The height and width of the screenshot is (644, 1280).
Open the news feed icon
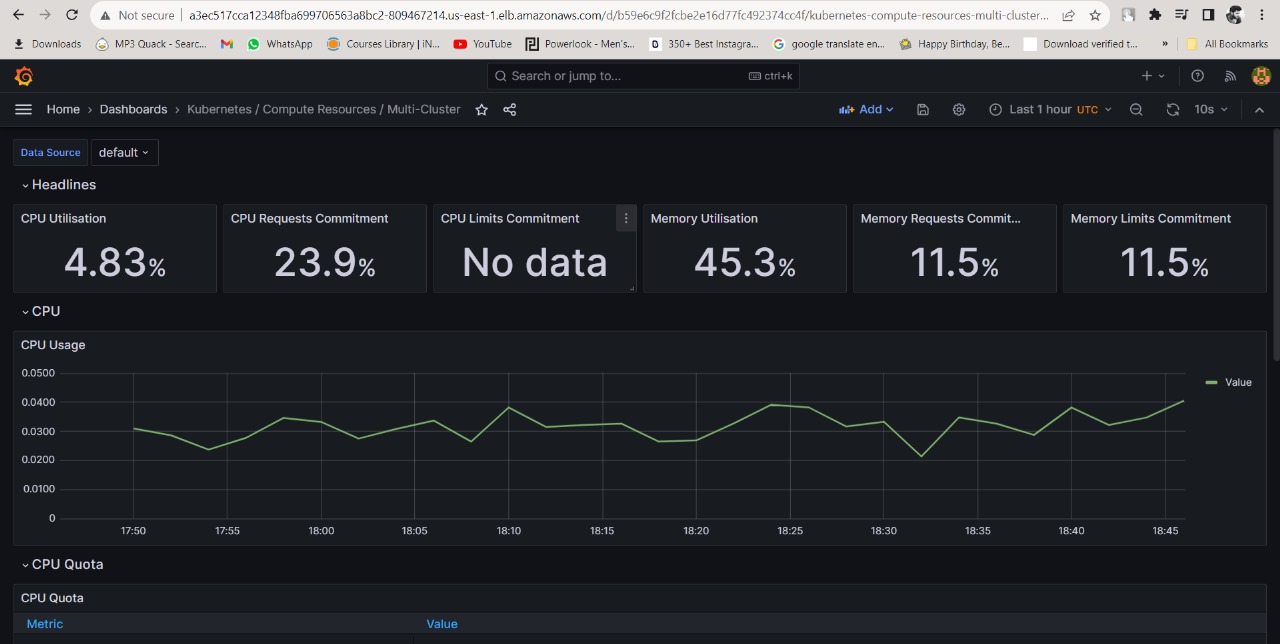[x=1230, y=76]
